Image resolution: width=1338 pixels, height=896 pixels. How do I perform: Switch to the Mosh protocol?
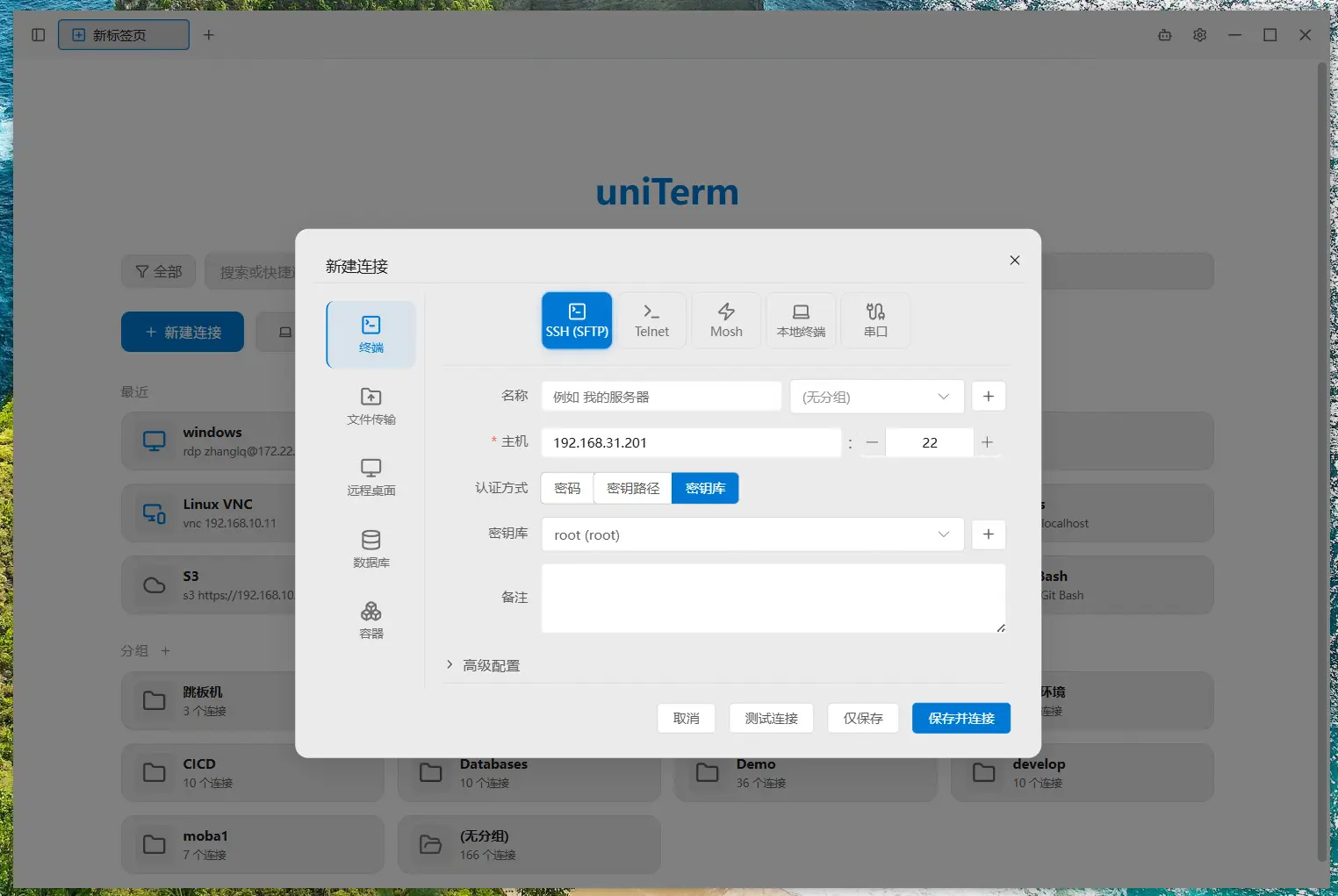tap(726, 320)
